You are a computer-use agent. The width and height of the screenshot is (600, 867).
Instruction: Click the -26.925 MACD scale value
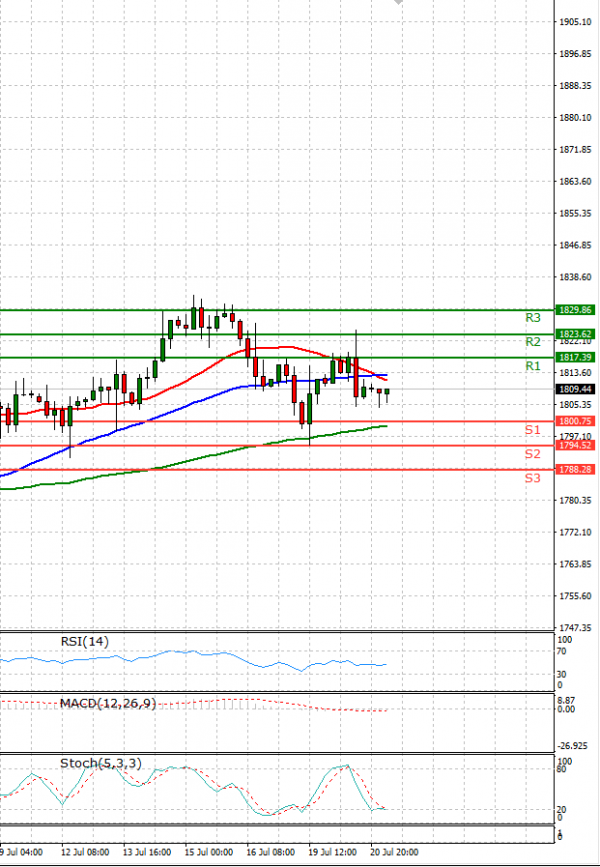[572, 746]
